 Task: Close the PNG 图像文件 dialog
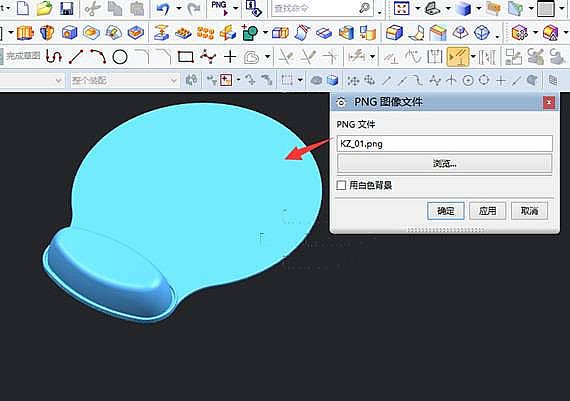(549, 103)
